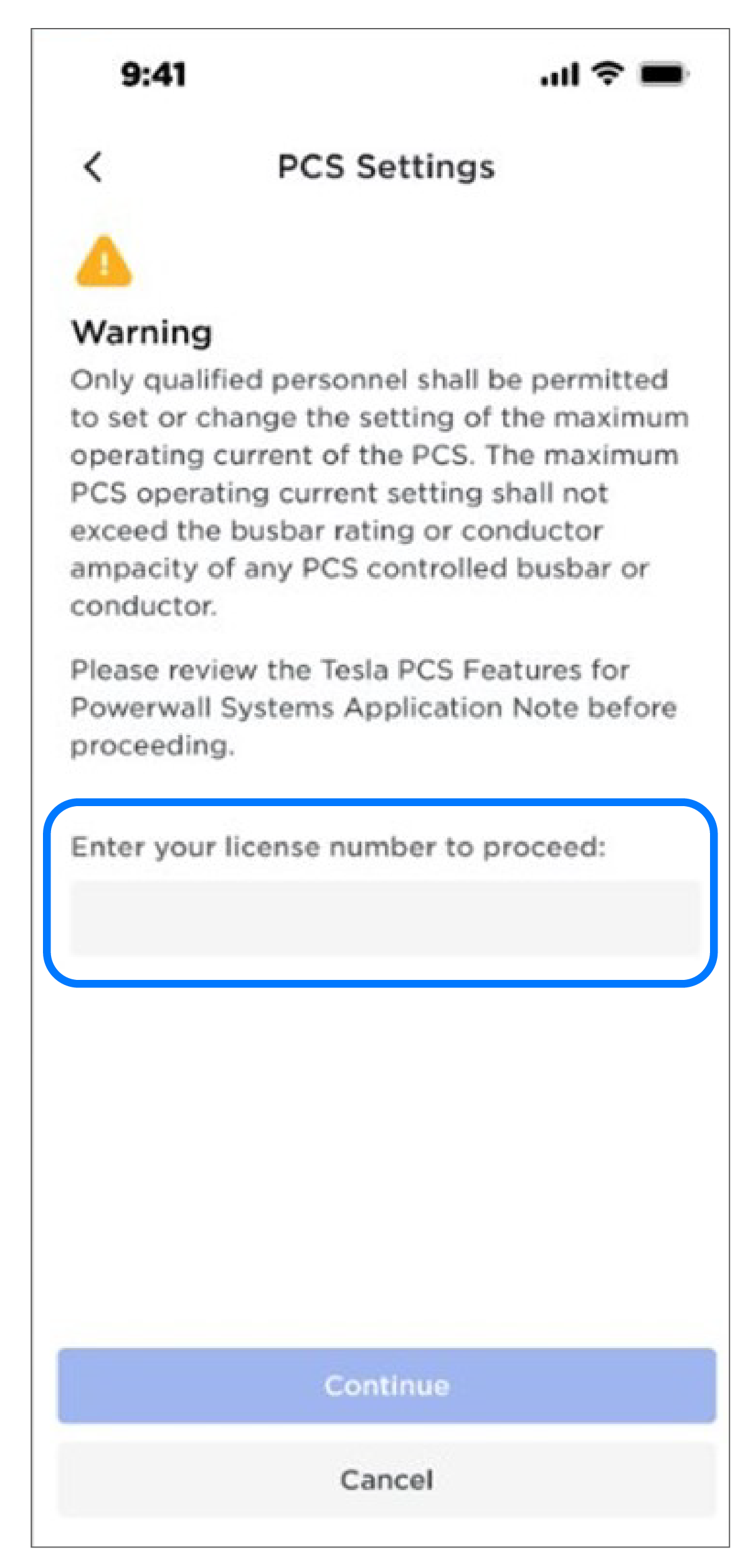Image resolution: width=753 pixels, height=1568 pixels.
Task: Tap the "exceed the busbar rating" text line
Action: pyautogui.click(x=336, y=531)
